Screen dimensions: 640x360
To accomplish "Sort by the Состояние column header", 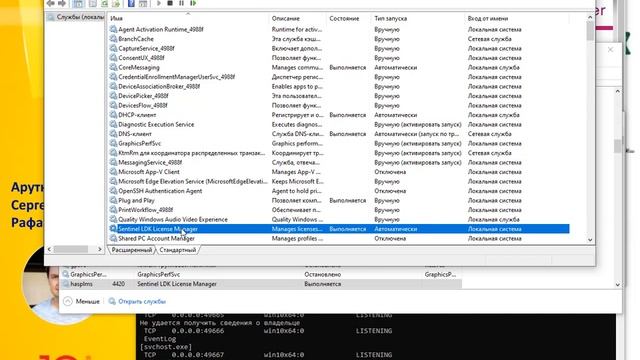I will 349,18.
